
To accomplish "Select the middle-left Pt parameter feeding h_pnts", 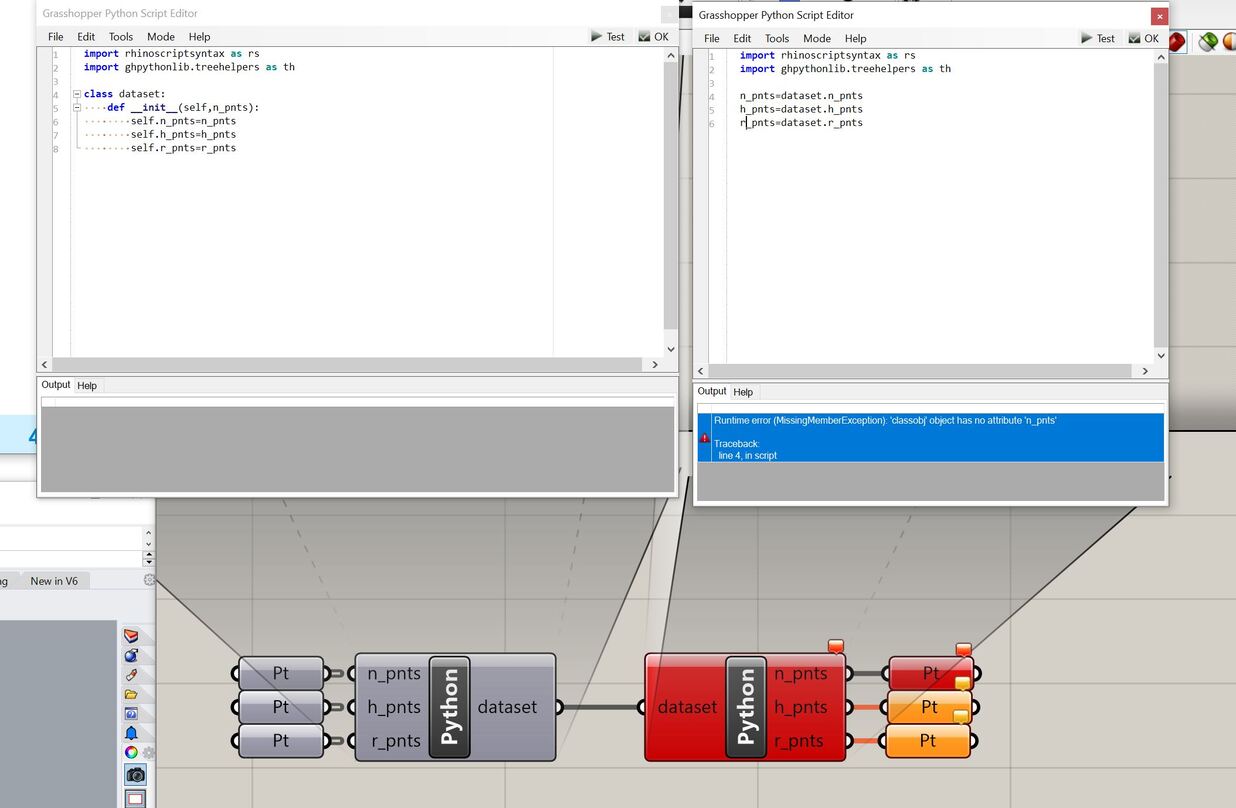I will (x=281, y=707).
